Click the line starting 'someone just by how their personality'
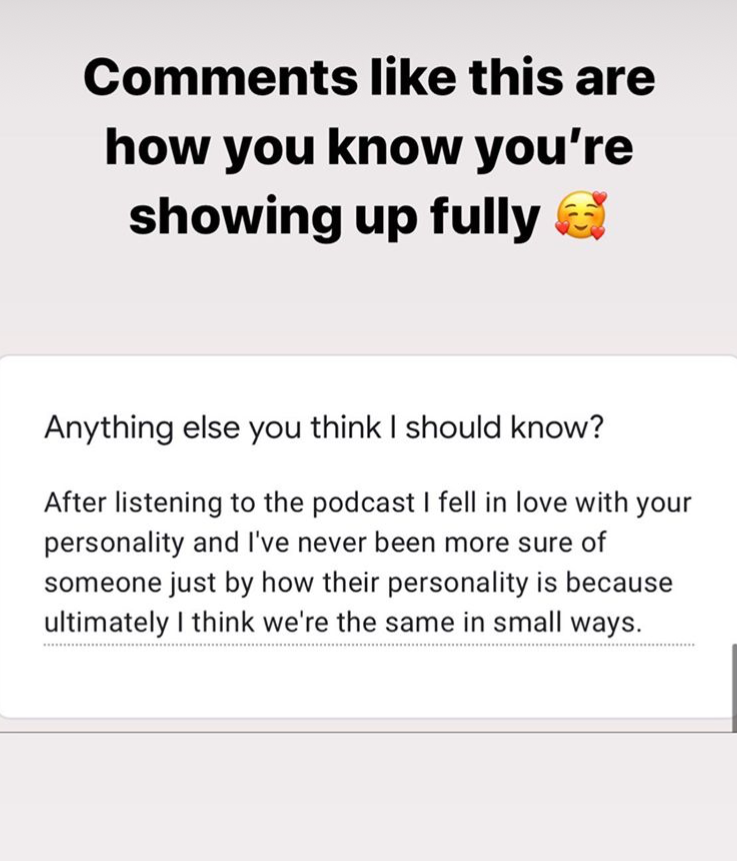The height and width of the screenshot is (861, 737). pos(358,583)
